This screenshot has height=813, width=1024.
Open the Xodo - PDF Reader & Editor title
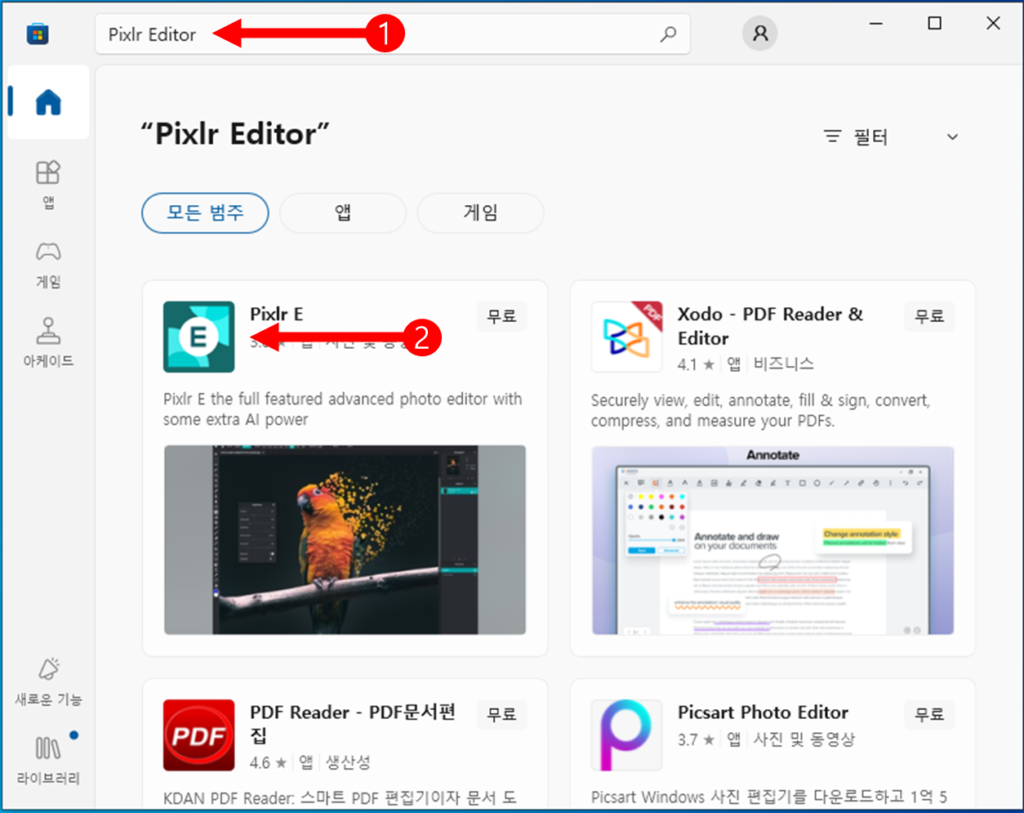[770, 326]
